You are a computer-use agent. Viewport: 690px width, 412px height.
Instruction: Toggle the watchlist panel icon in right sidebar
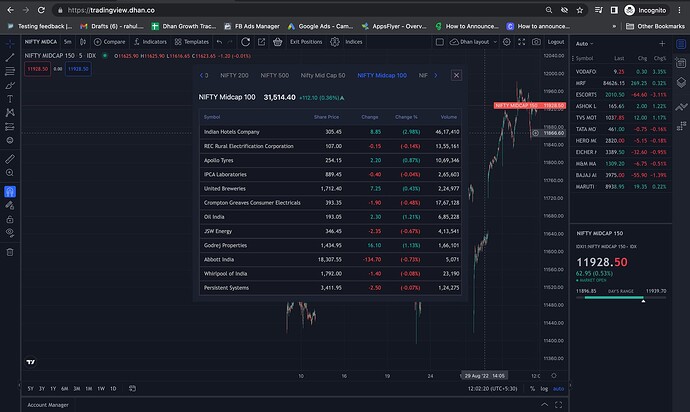(681, 44)
